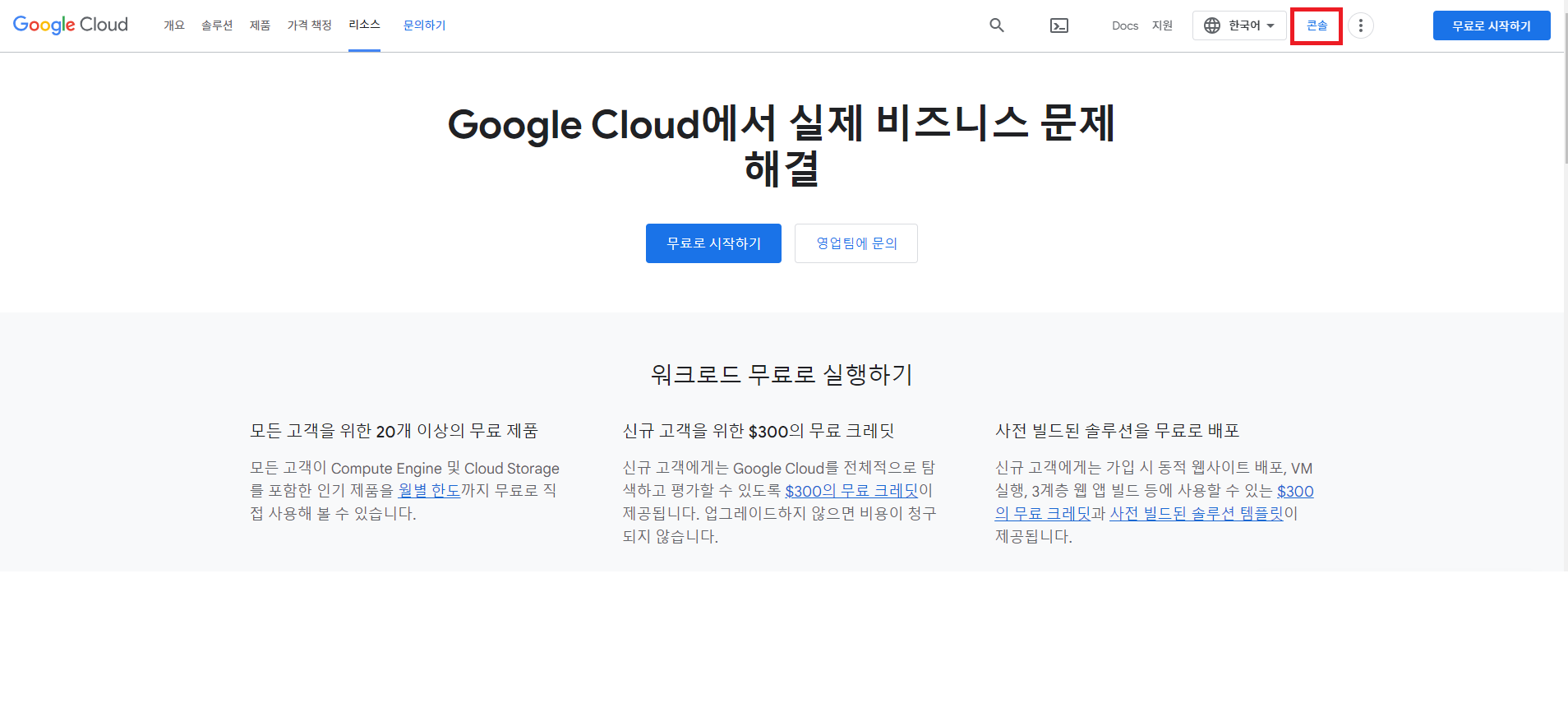
Task: Open the Docs link
Action: point(1125,25)
